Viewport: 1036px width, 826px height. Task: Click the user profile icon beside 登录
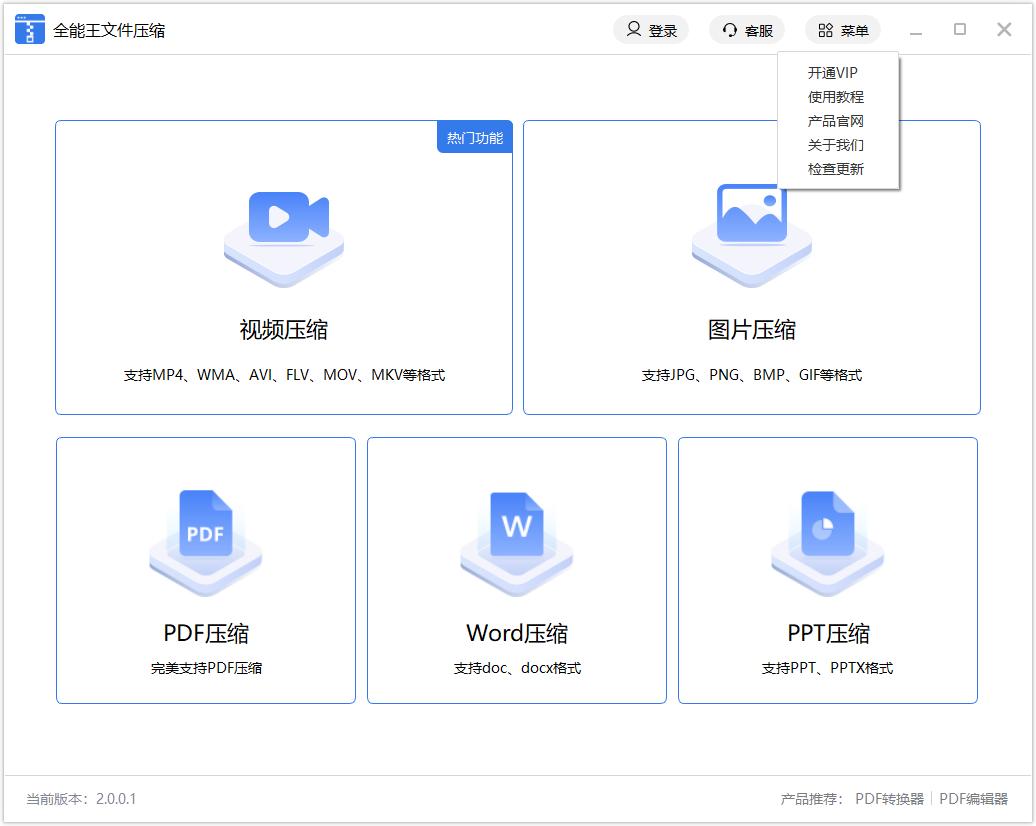click(633, 30)
